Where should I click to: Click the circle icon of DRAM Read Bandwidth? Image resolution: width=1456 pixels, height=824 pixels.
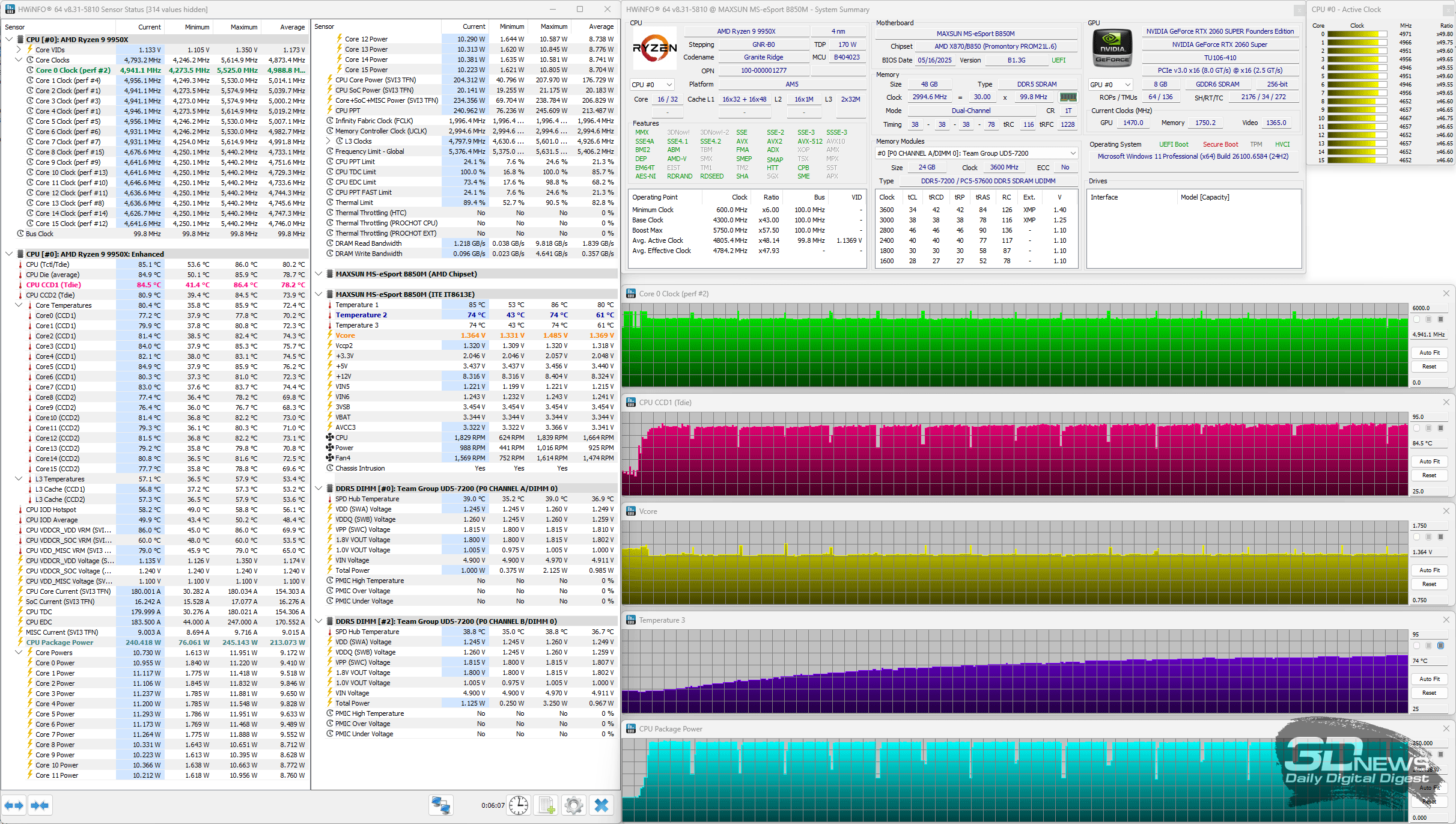tap(329, 243)
